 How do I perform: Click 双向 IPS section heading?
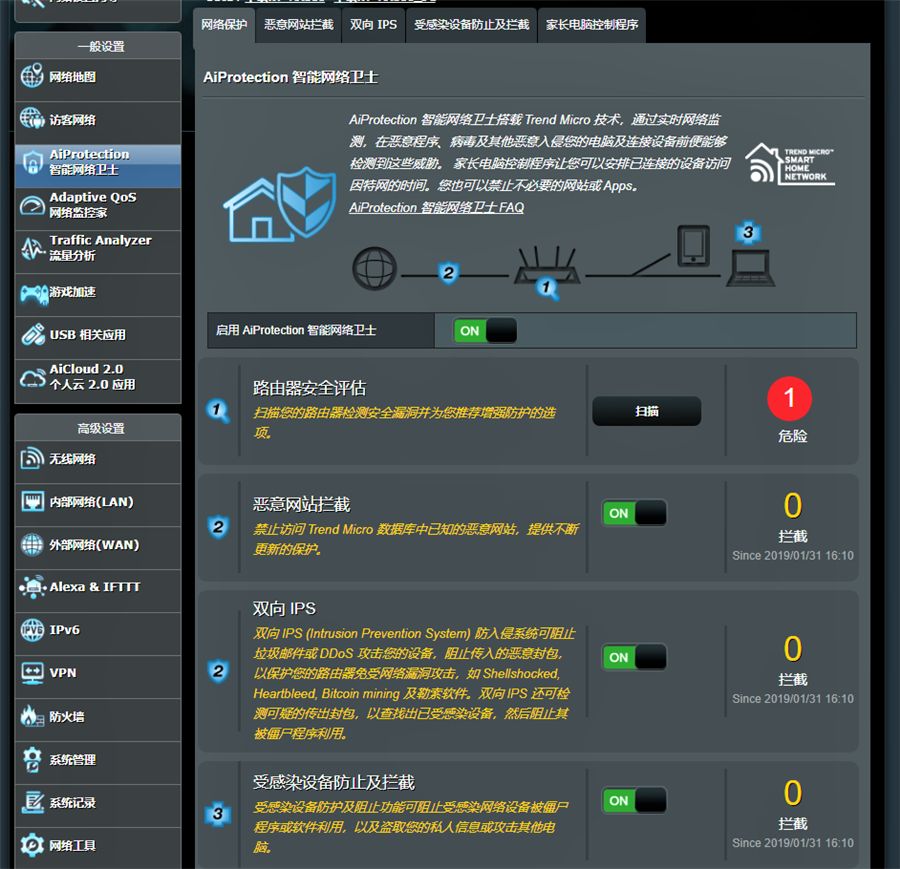pyautogui.click(x=284, y=608)
